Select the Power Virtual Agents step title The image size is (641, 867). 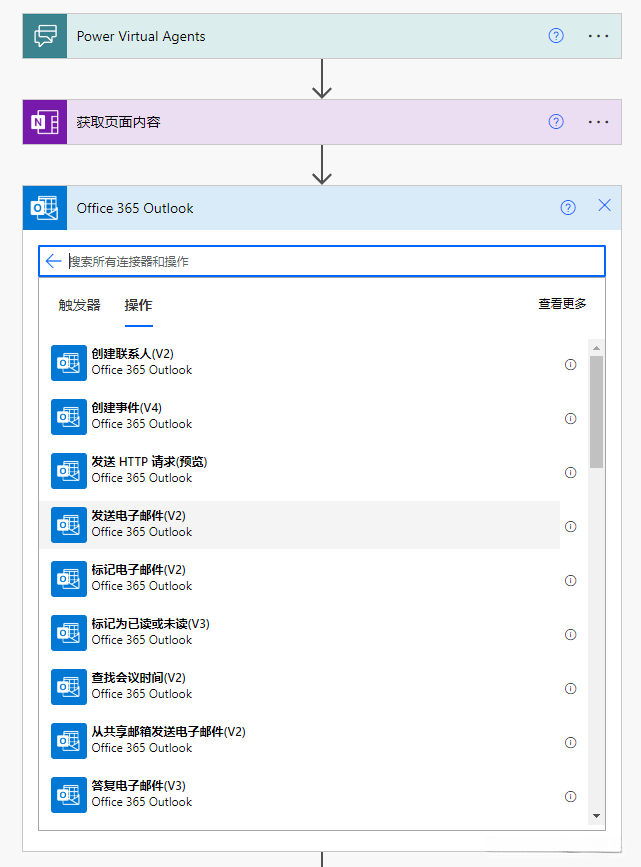tap(141, 36)
